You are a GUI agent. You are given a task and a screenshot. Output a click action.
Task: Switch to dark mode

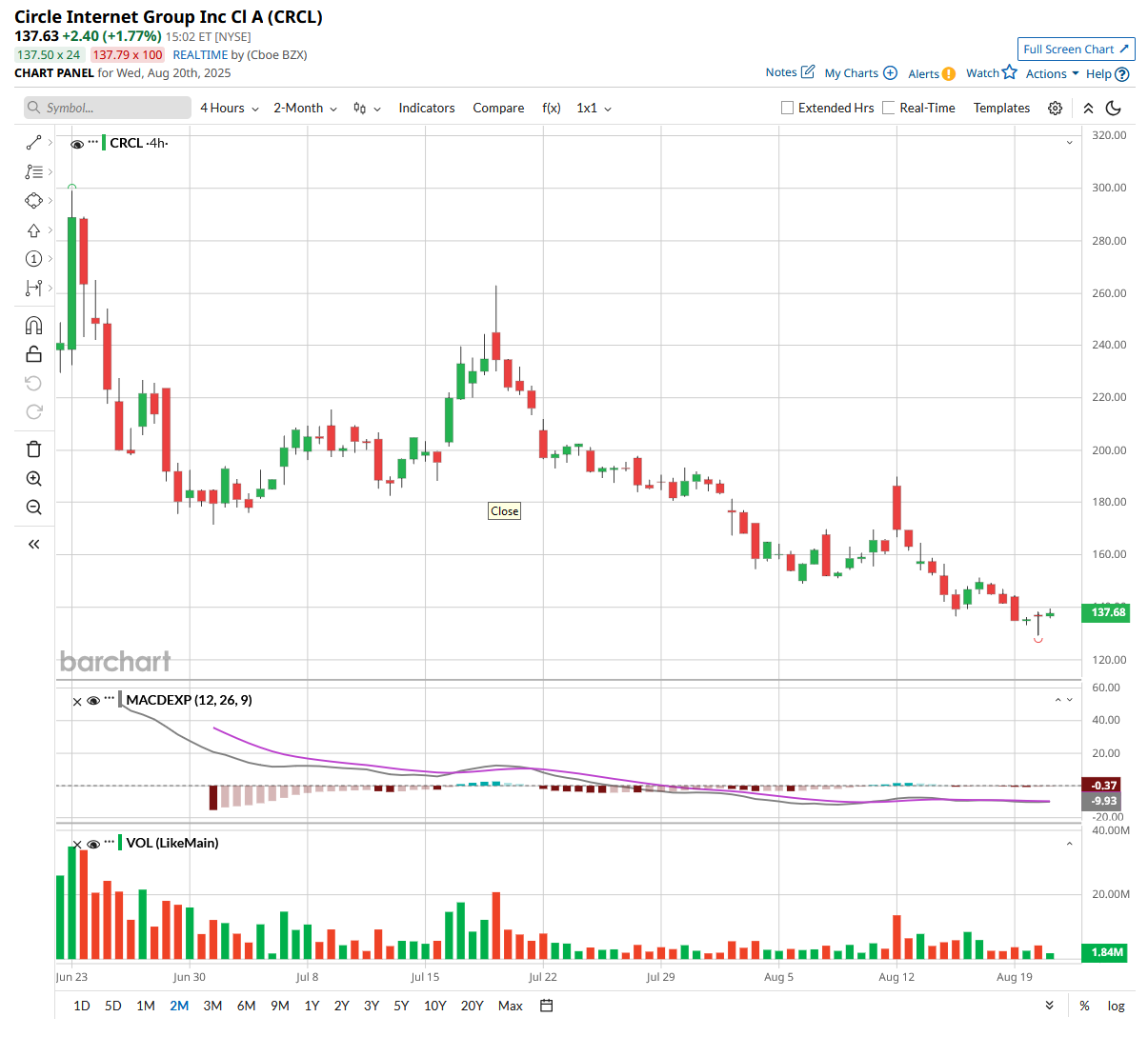pyautogui.click(x=1114, y=109)
